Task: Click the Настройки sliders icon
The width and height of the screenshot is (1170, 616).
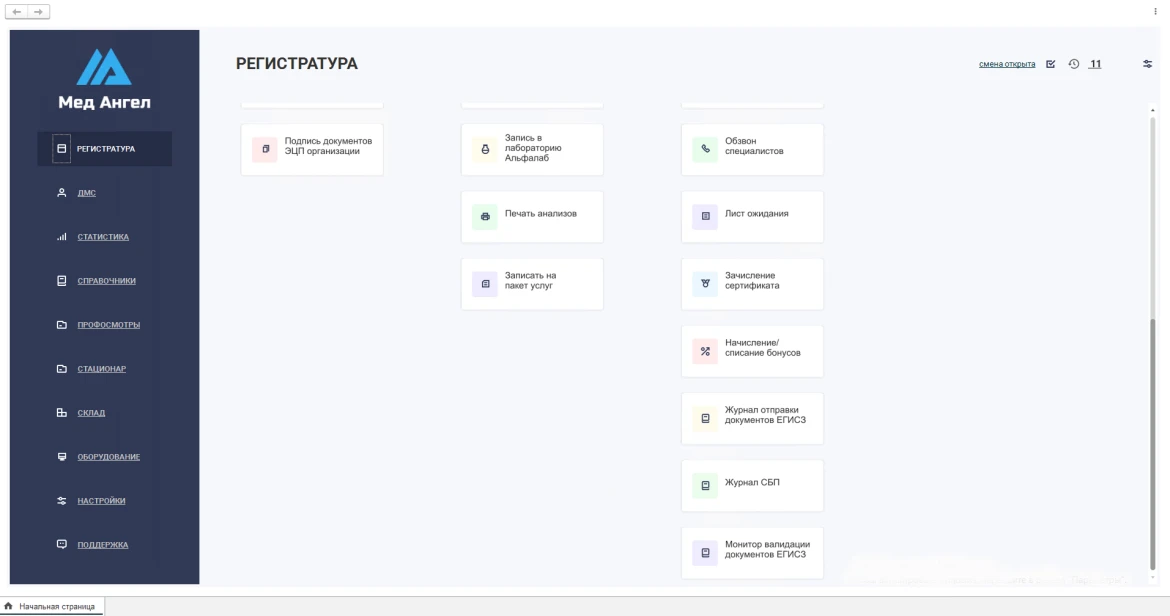Action: [62, 500]
